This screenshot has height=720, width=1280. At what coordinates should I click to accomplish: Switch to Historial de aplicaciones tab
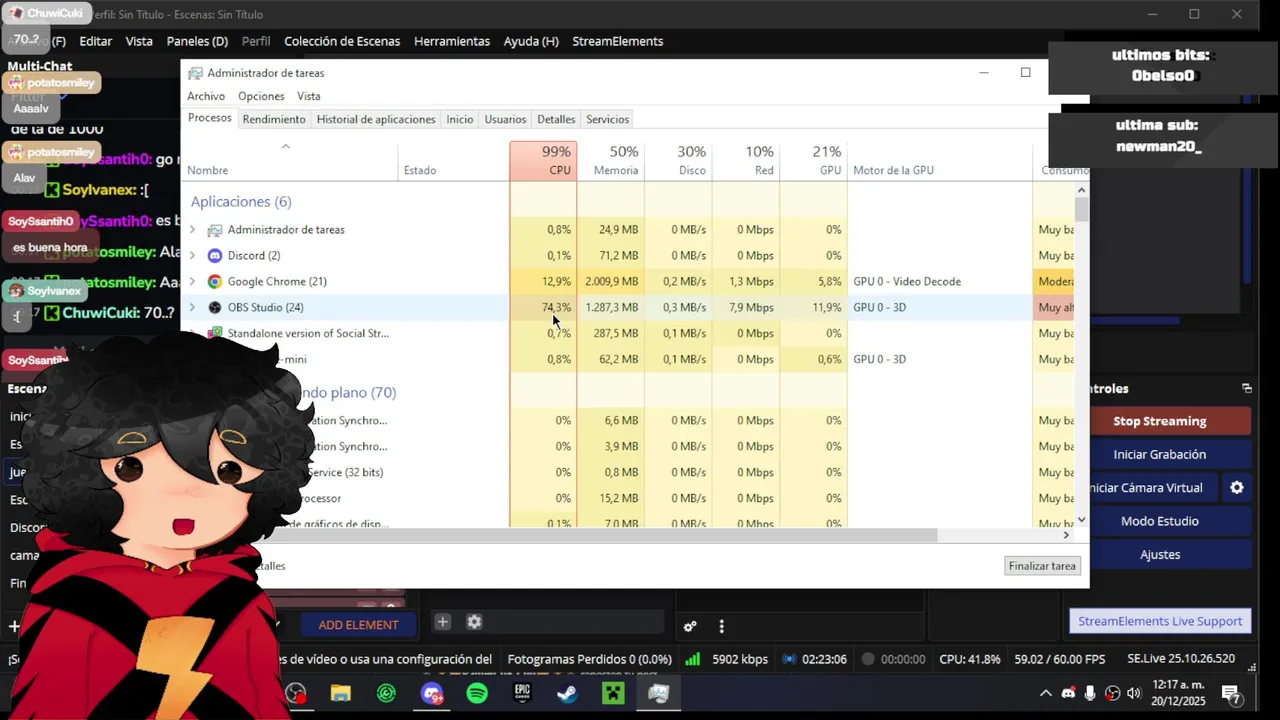point(376,119)
